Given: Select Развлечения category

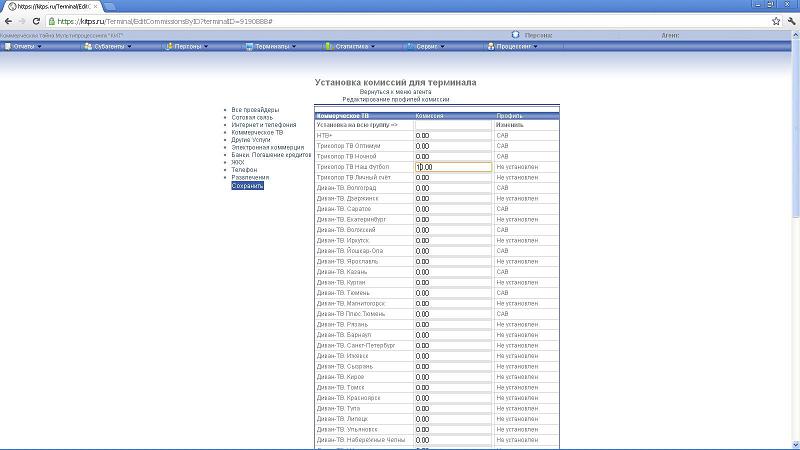Looking at the screenshot, I should [250, 178].
